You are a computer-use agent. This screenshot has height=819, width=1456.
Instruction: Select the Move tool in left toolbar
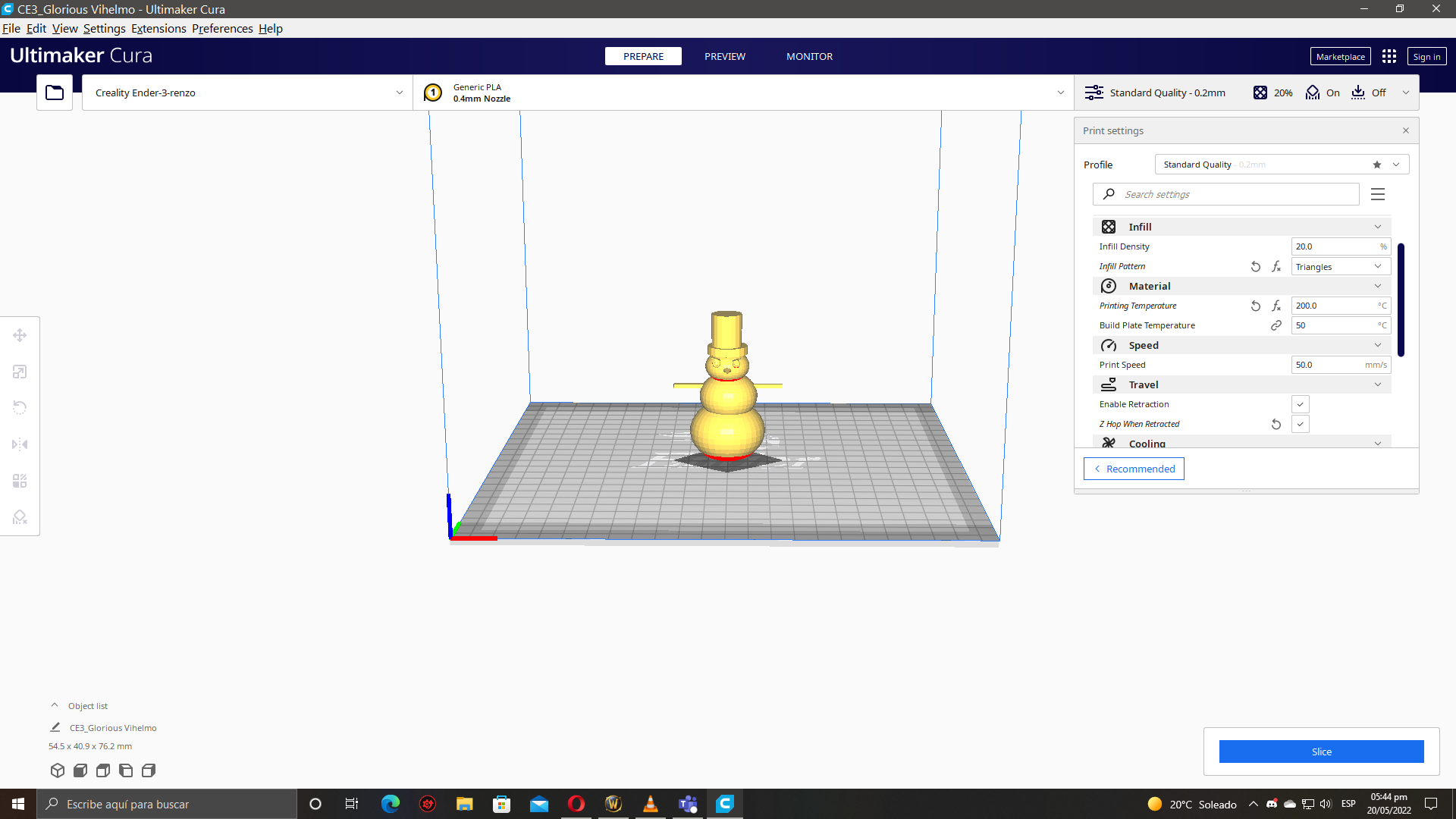20,335
